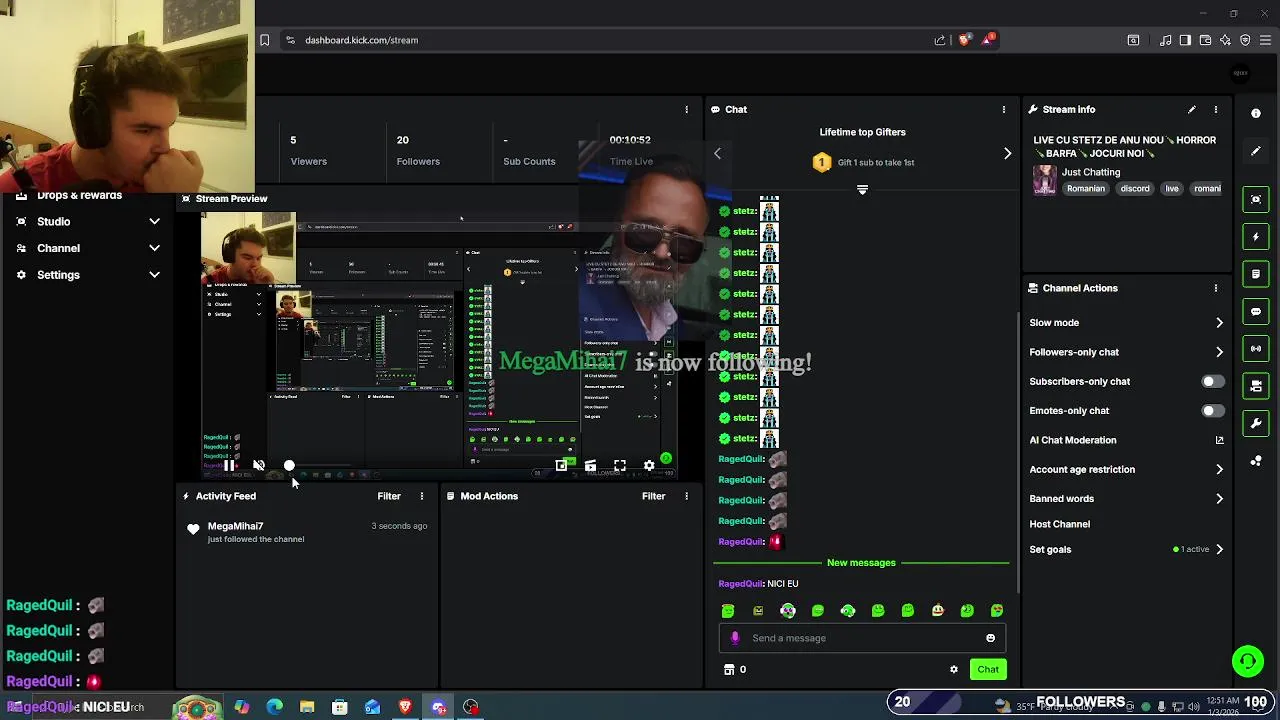Click Host Channel action

click(1059, 524)
